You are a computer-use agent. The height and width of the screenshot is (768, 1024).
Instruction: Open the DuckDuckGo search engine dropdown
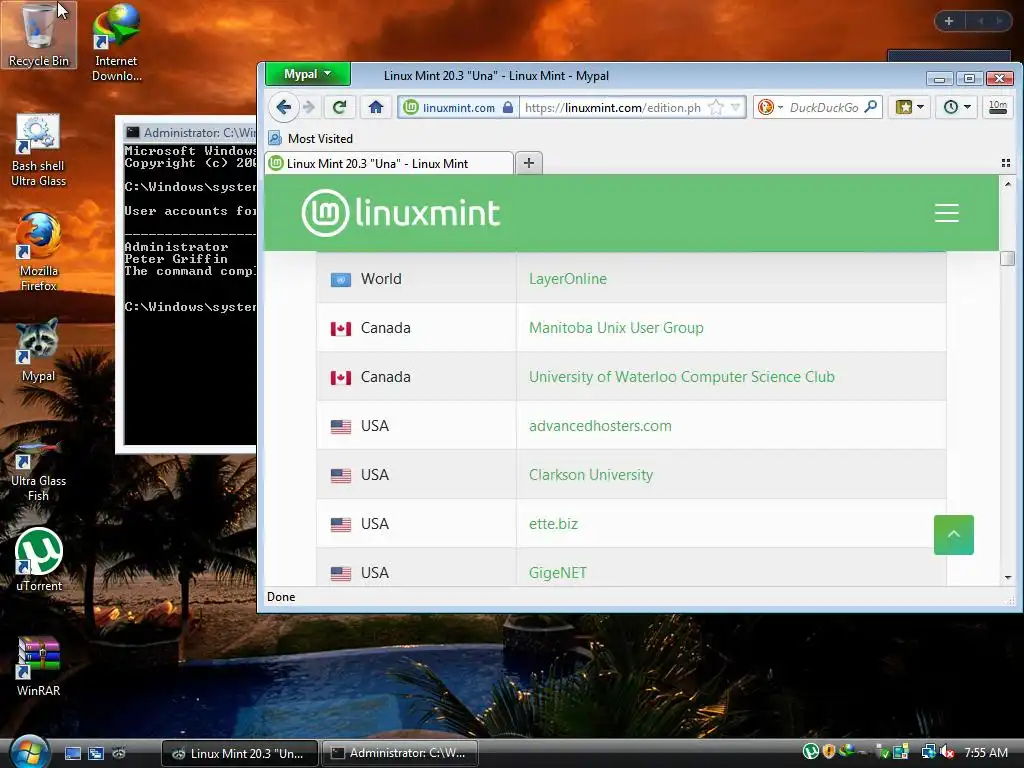tap(770, 107)
